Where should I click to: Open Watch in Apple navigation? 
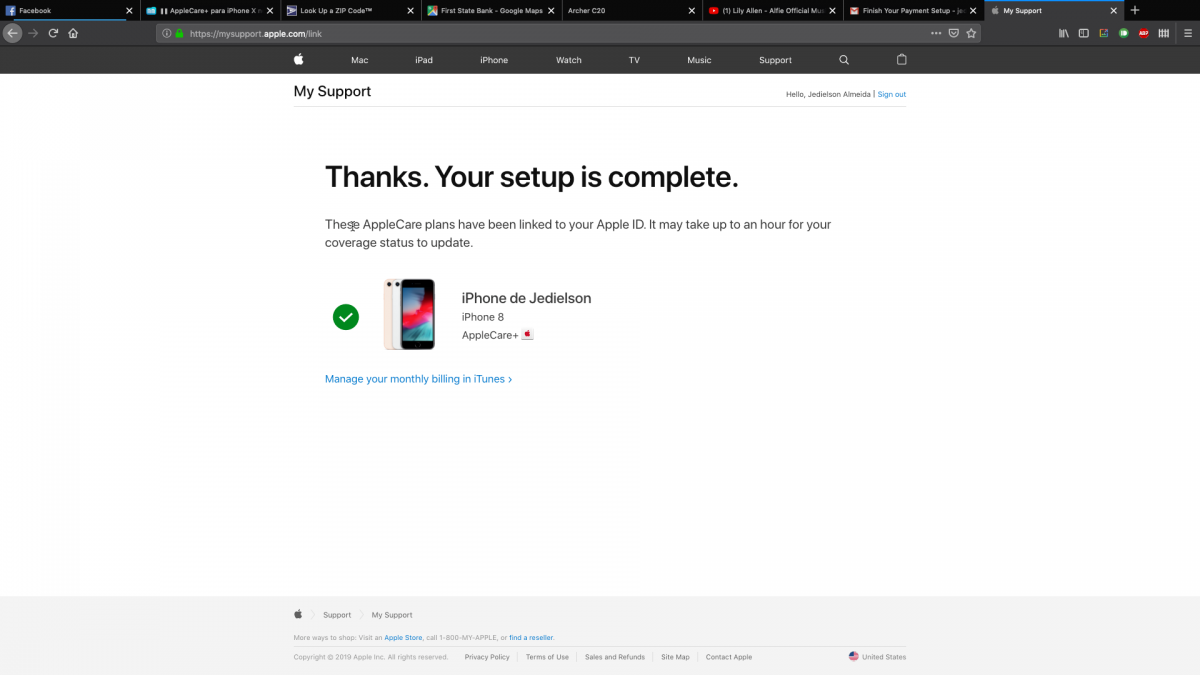[569, 60]
